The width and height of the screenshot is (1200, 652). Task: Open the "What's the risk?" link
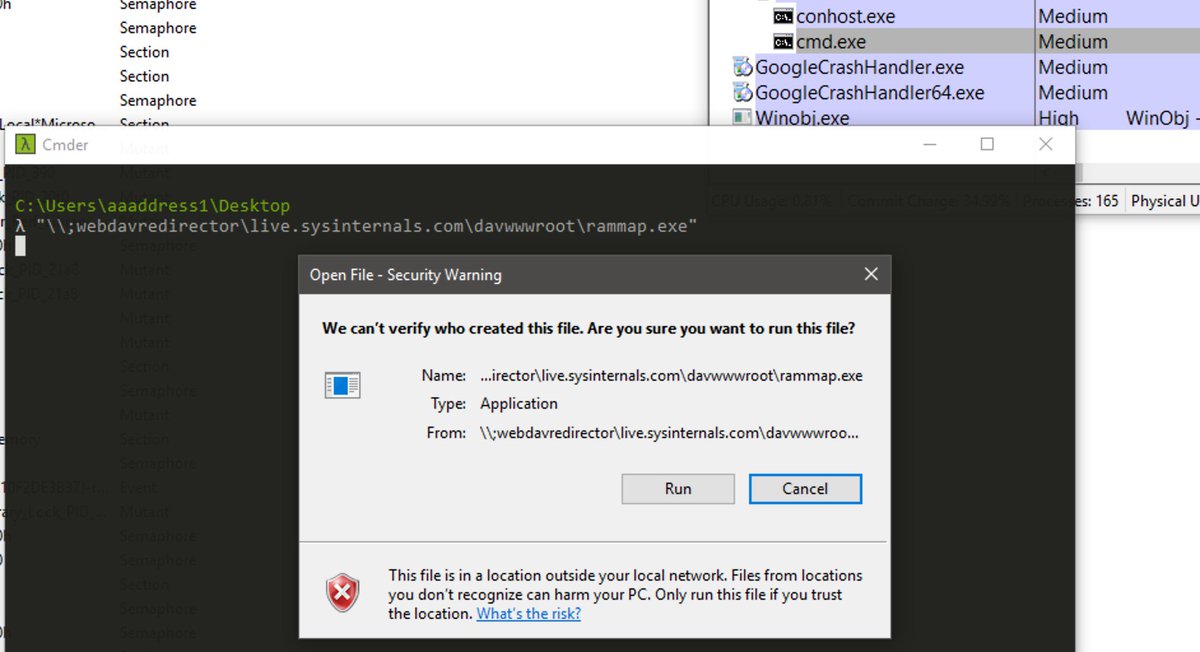point(528,614)
